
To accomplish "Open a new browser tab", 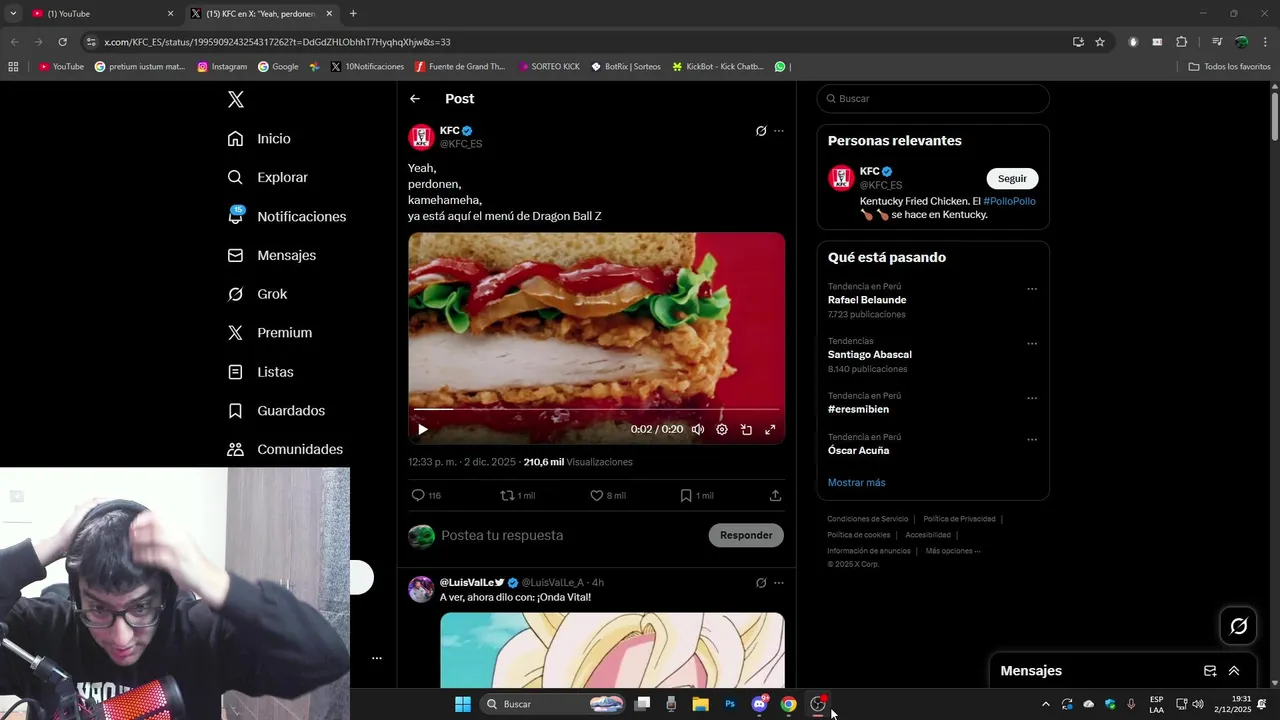I will tap(353, 14).
